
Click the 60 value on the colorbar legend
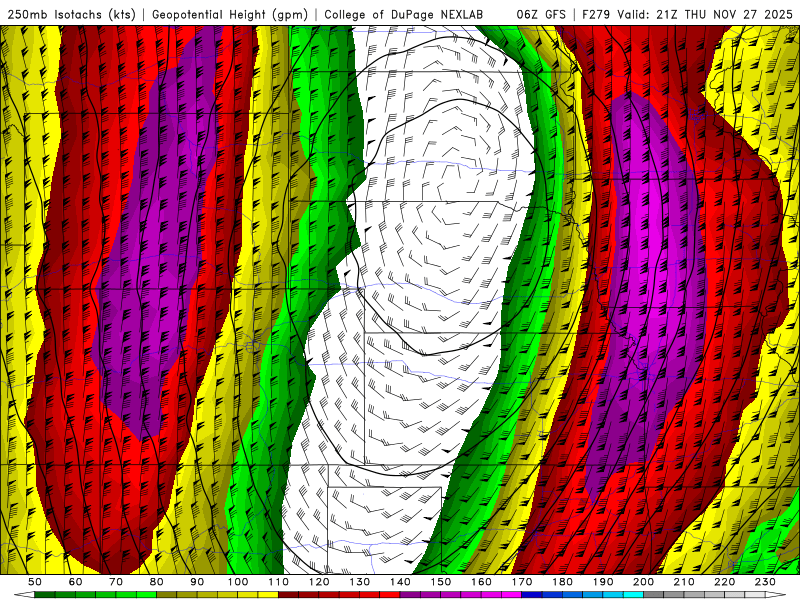(76, 582)
